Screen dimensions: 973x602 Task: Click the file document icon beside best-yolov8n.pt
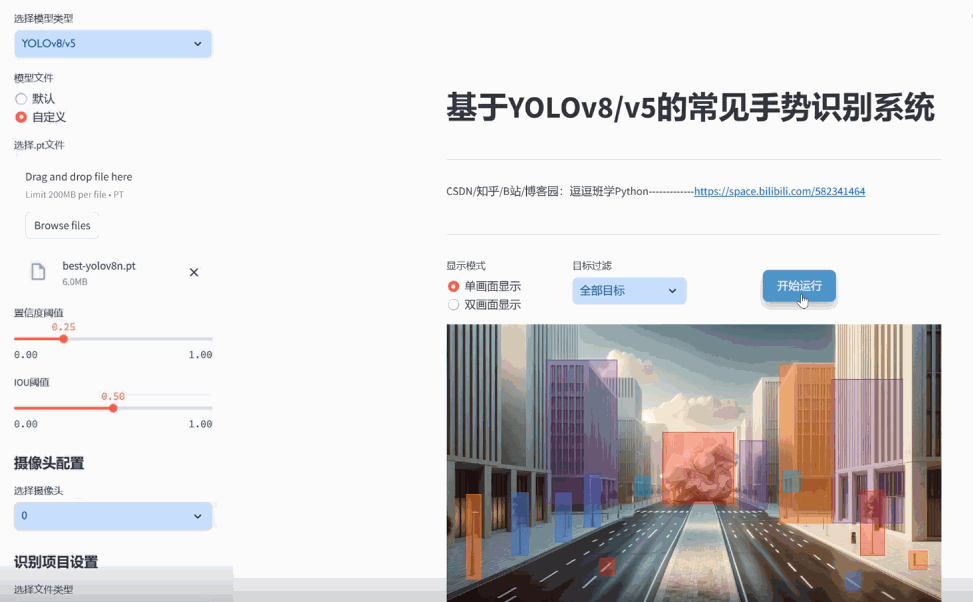(38, 271)
